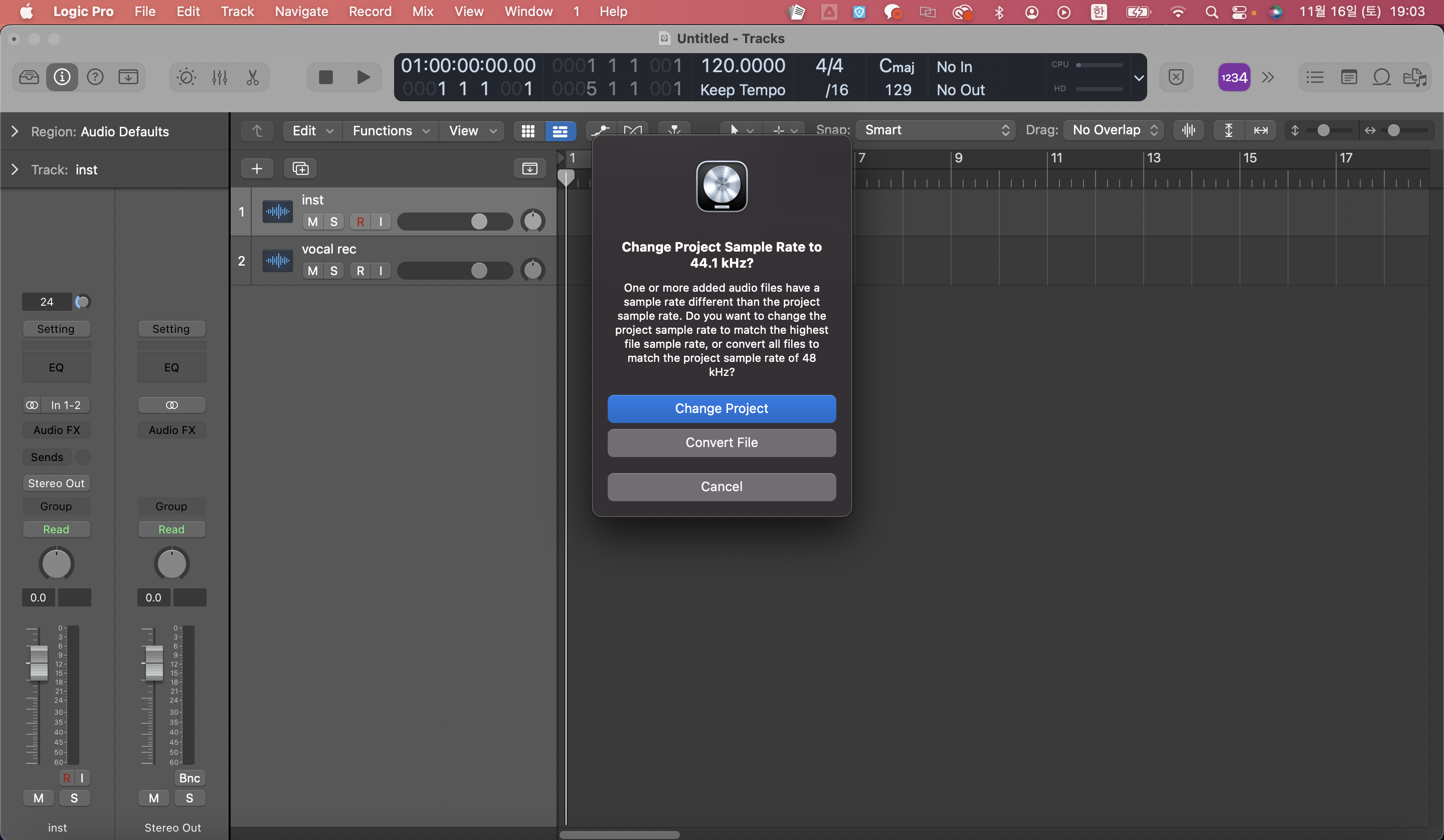Click the Smart Controls dial icon
1444x840 pixels.
(x=186, y=77)
